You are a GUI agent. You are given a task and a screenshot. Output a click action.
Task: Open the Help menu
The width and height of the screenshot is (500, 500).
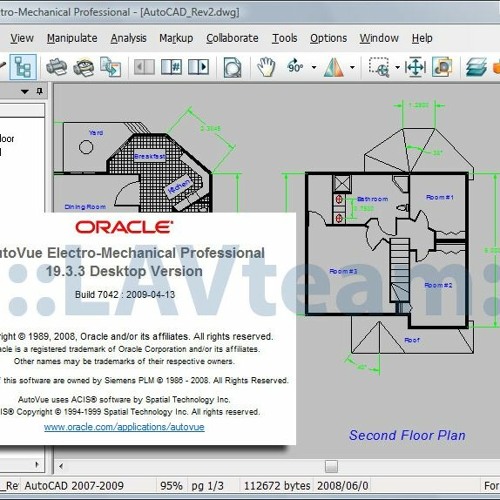422,38
